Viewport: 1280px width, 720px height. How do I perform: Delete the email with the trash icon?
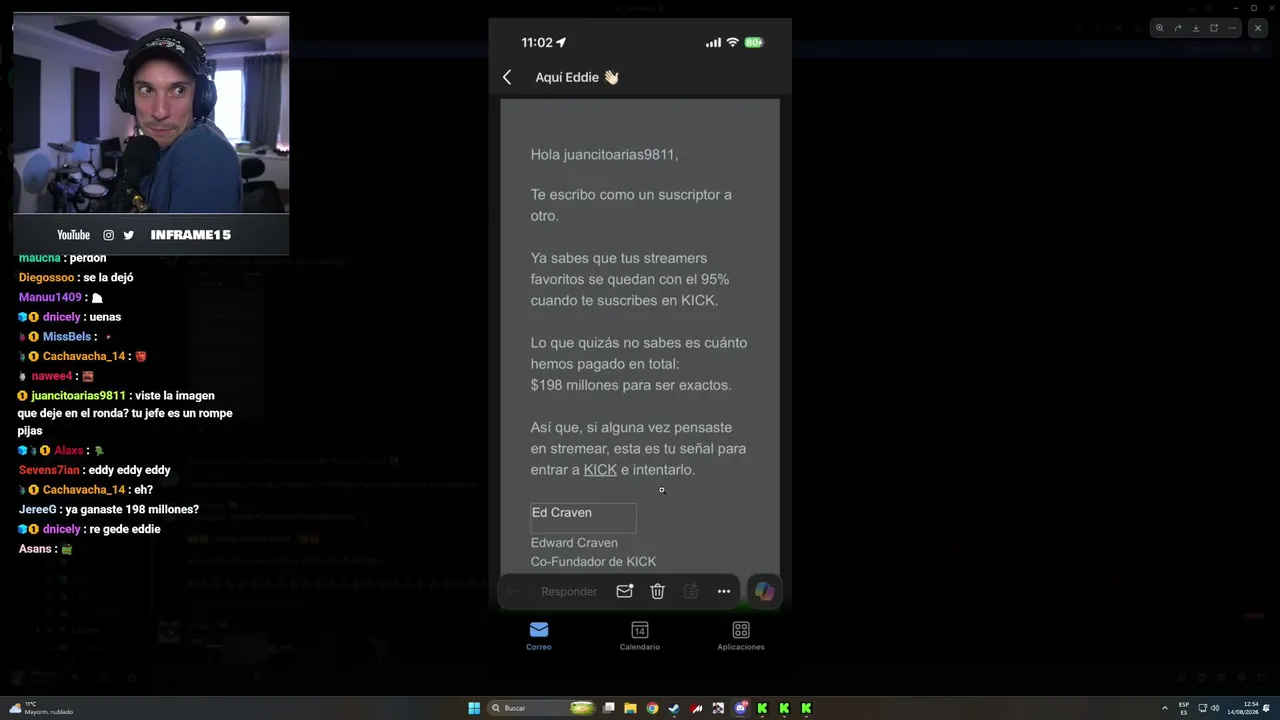tap(657, 591)
